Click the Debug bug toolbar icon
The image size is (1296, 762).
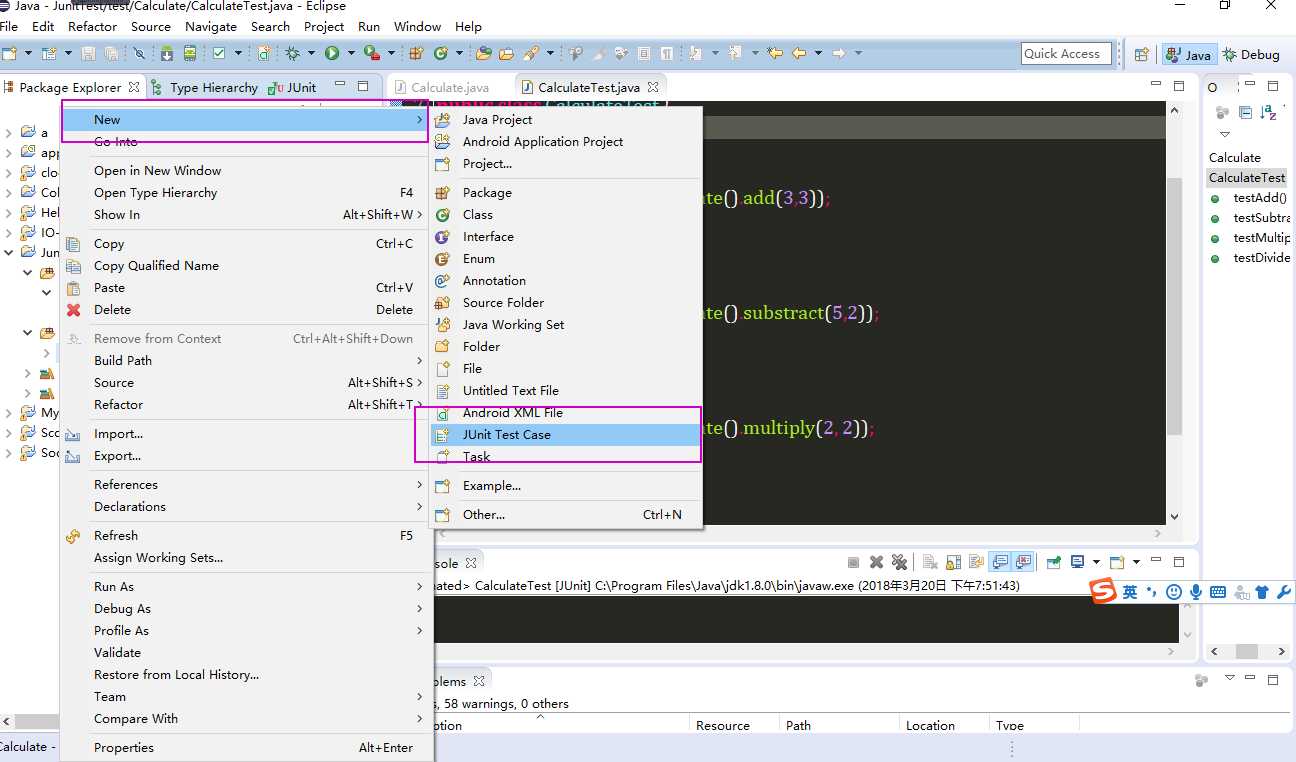(x=292, y=53)
